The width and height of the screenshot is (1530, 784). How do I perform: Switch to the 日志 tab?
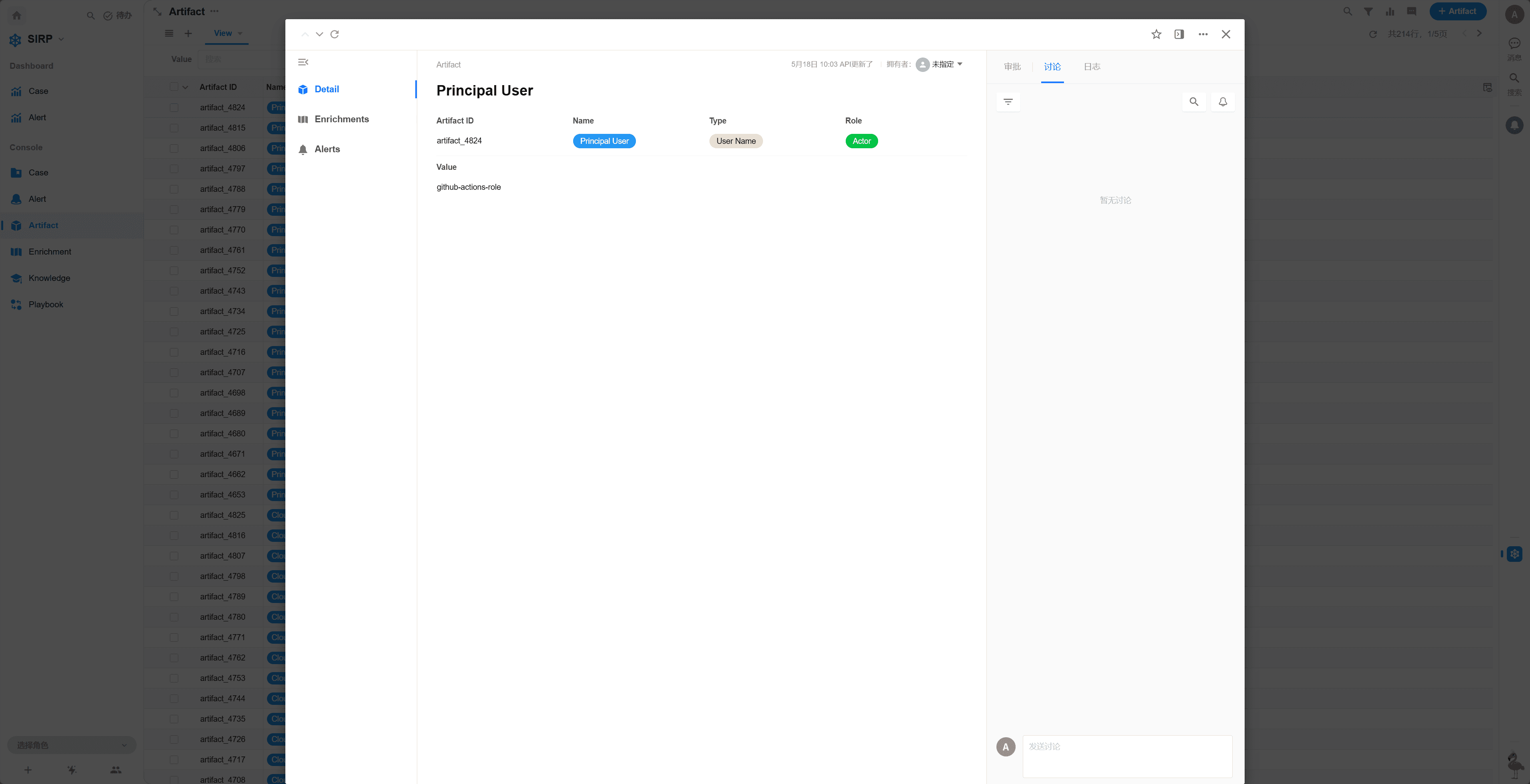point(1092,66)
